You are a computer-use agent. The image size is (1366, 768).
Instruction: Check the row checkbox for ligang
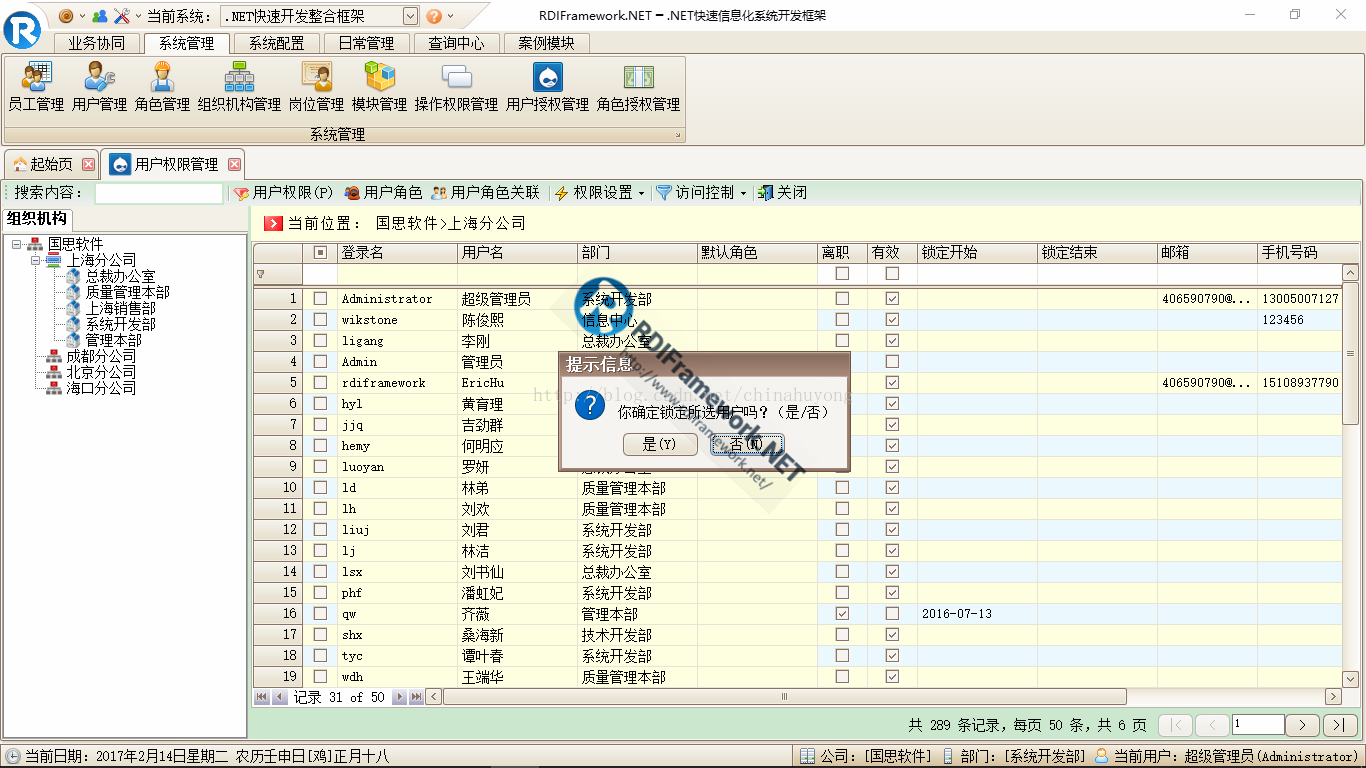coord(320,340)
